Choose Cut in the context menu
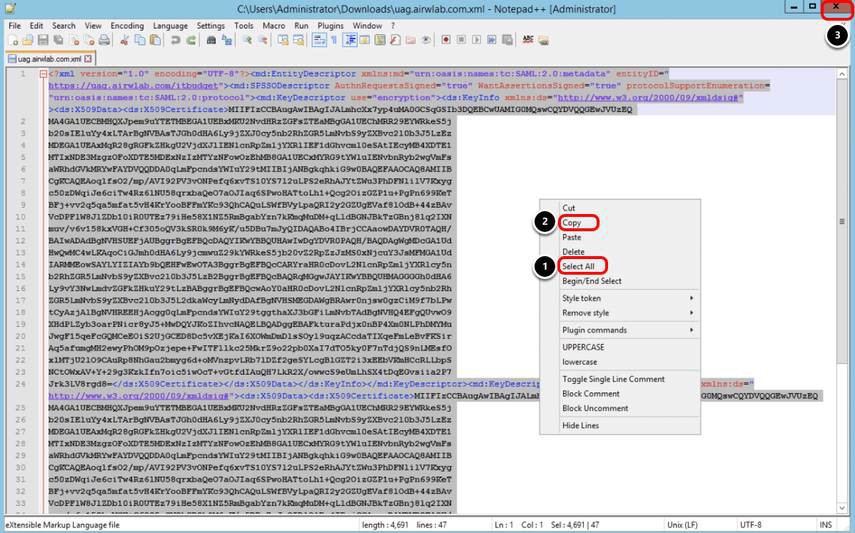This screenshot has width=855, height=533. coord(569,208)
